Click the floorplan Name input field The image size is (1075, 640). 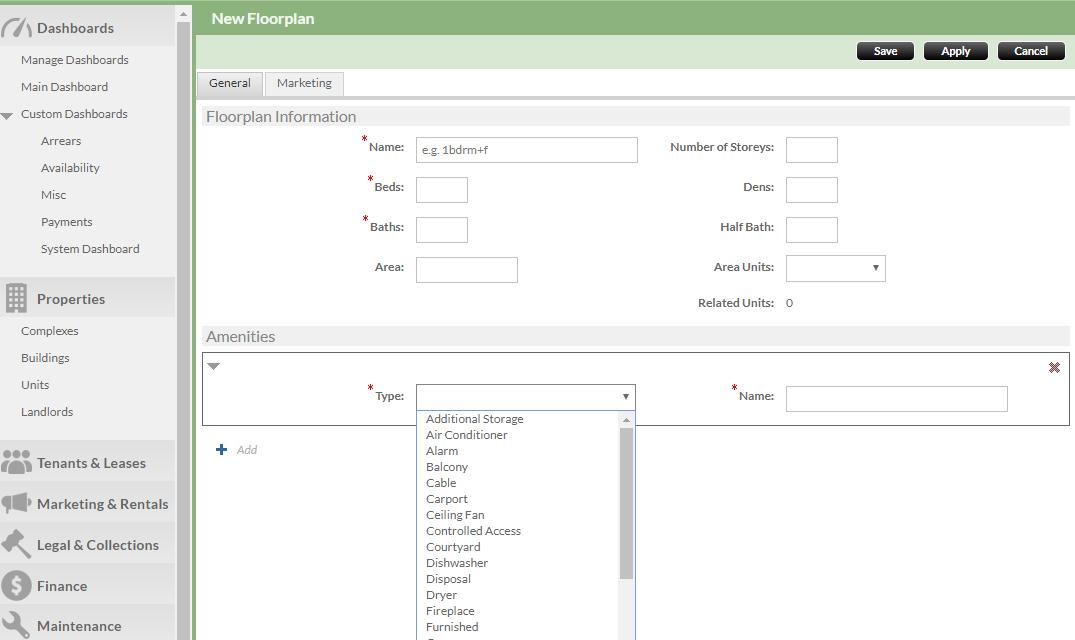(x=526, y=150)
